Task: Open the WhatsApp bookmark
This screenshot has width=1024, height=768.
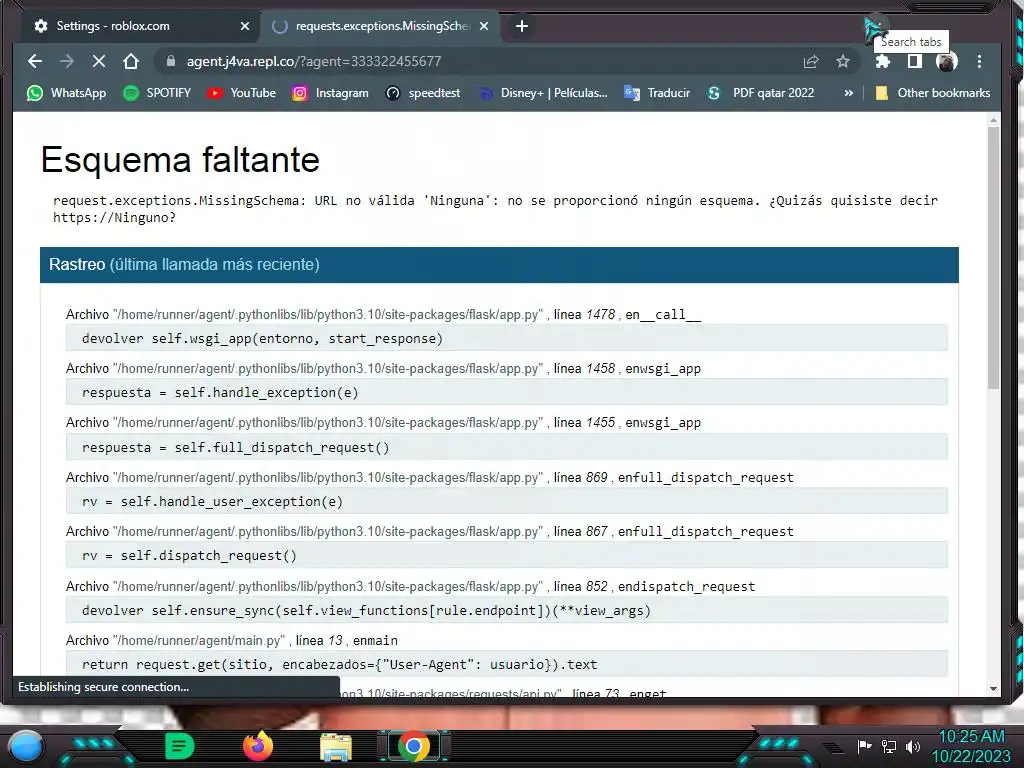Action: pyautogui.click(x=67, y=93)
